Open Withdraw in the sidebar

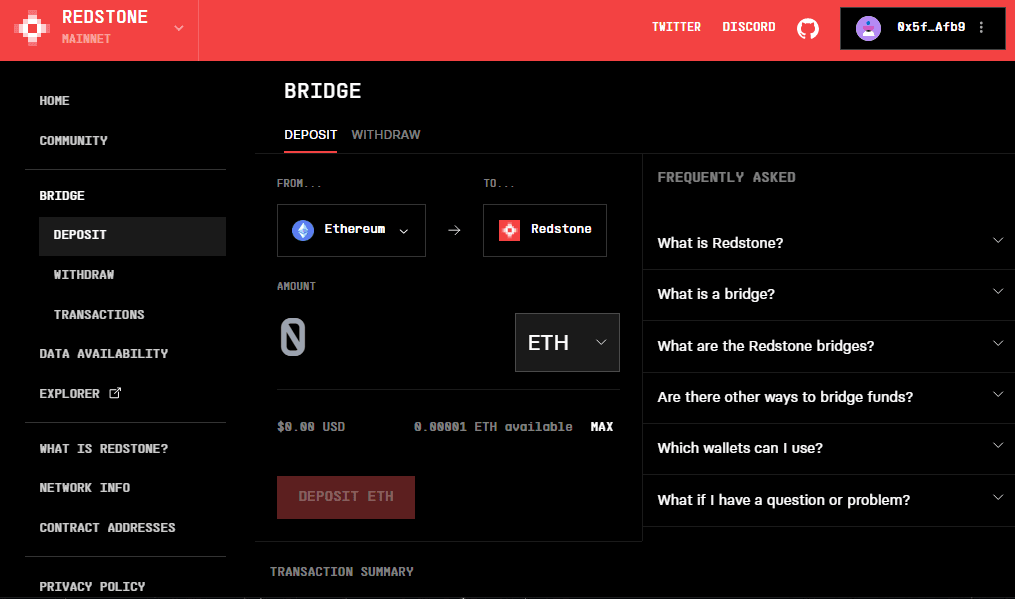coord(84,275)
